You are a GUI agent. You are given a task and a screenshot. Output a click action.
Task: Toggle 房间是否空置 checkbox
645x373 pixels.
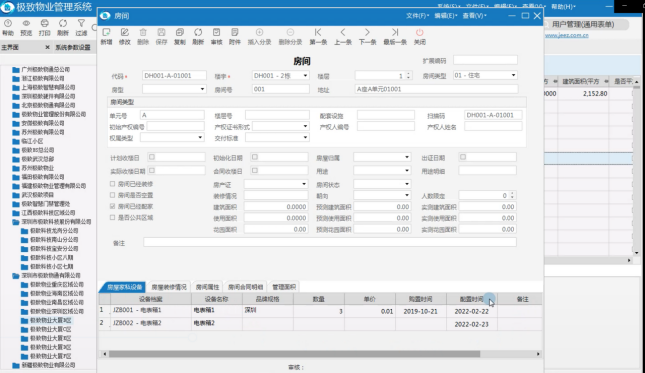click(x=112, y=195)
